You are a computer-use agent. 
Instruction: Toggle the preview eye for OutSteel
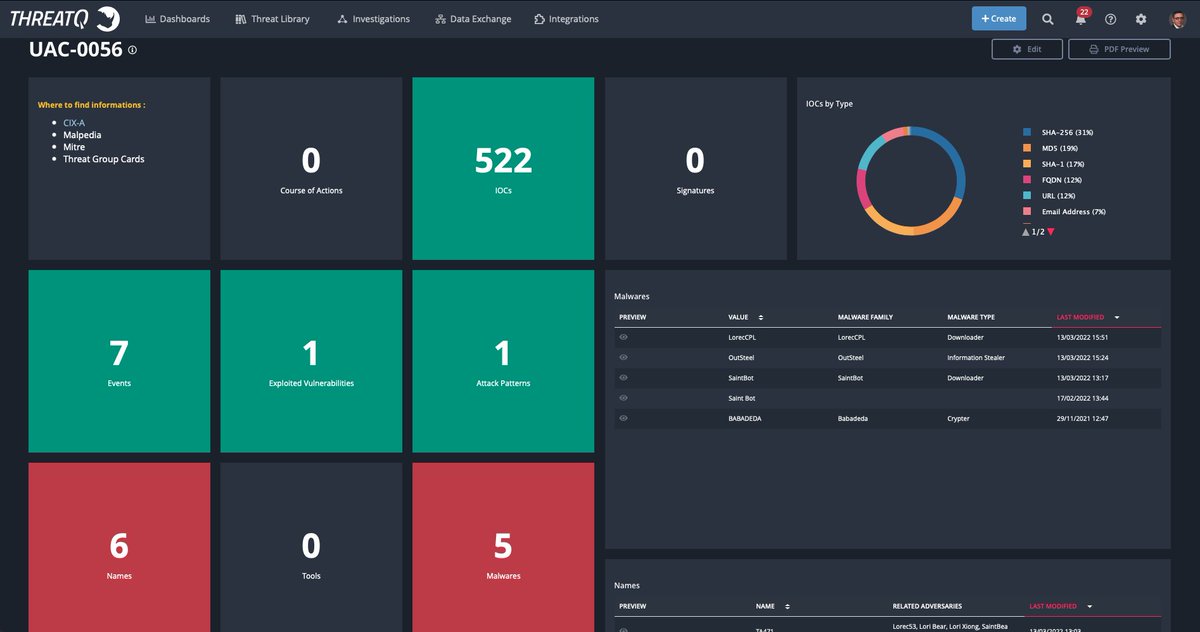coord(622,357)
